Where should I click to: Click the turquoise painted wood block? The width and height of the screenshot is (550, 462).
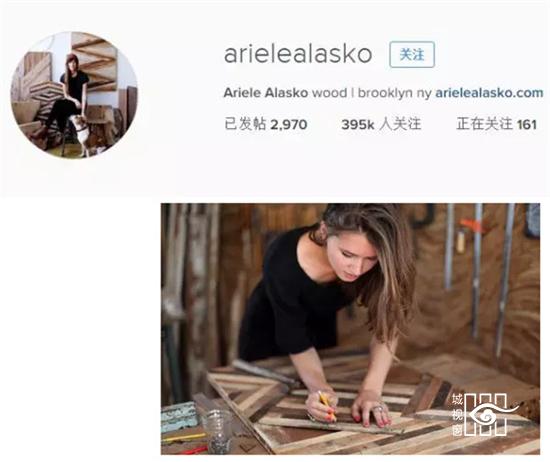tap(179, 417)
